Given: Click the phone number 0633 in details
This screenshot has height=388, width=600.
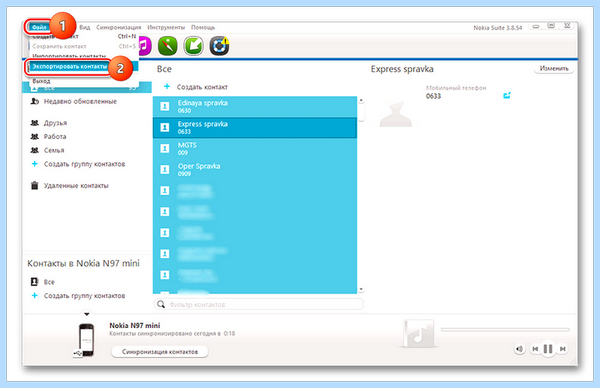Looking at the screenshot, I should click(433, 96).
